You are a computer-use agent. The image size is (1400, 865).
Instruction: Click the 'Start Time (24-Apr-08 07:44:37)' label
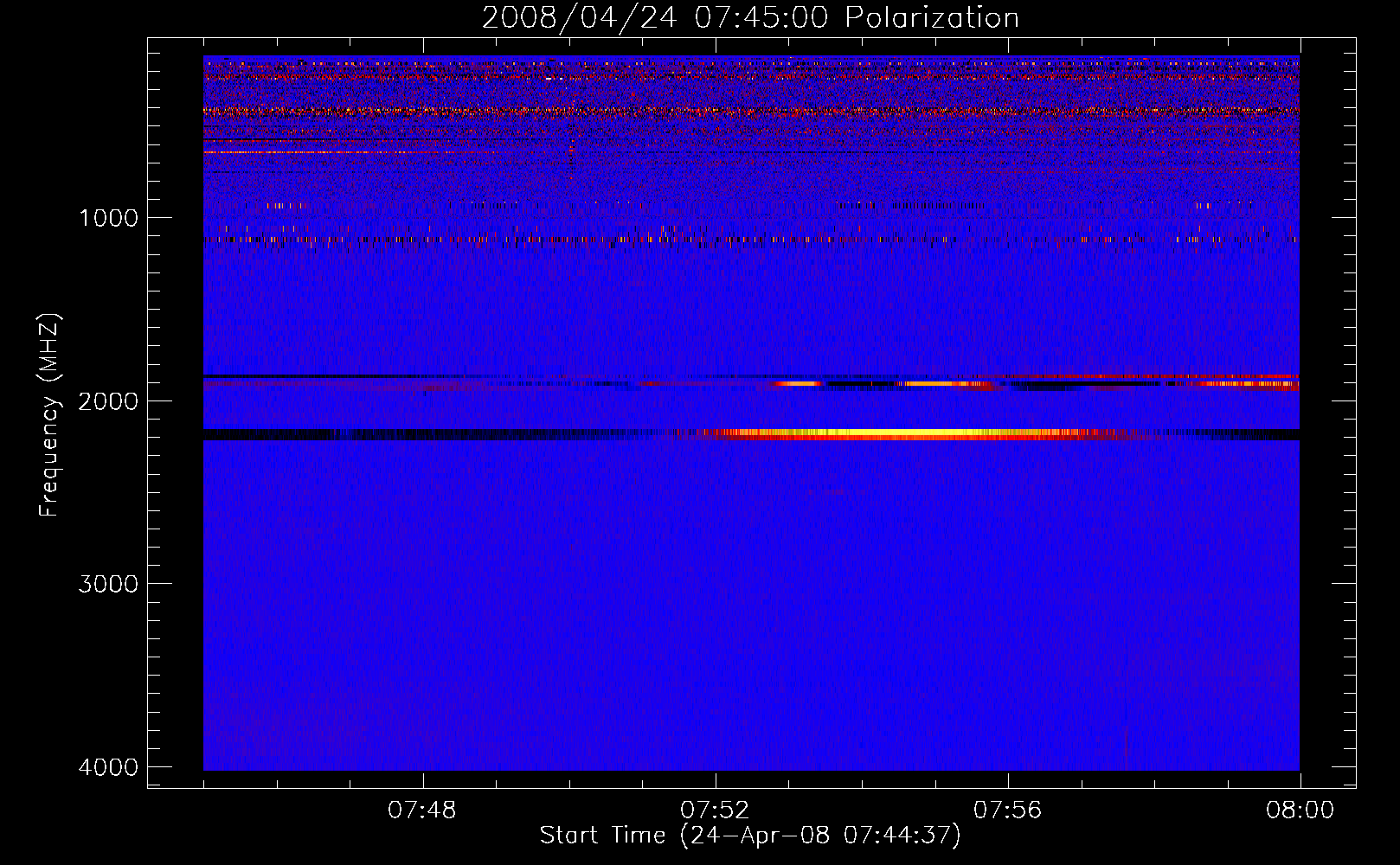click(750, 836)
